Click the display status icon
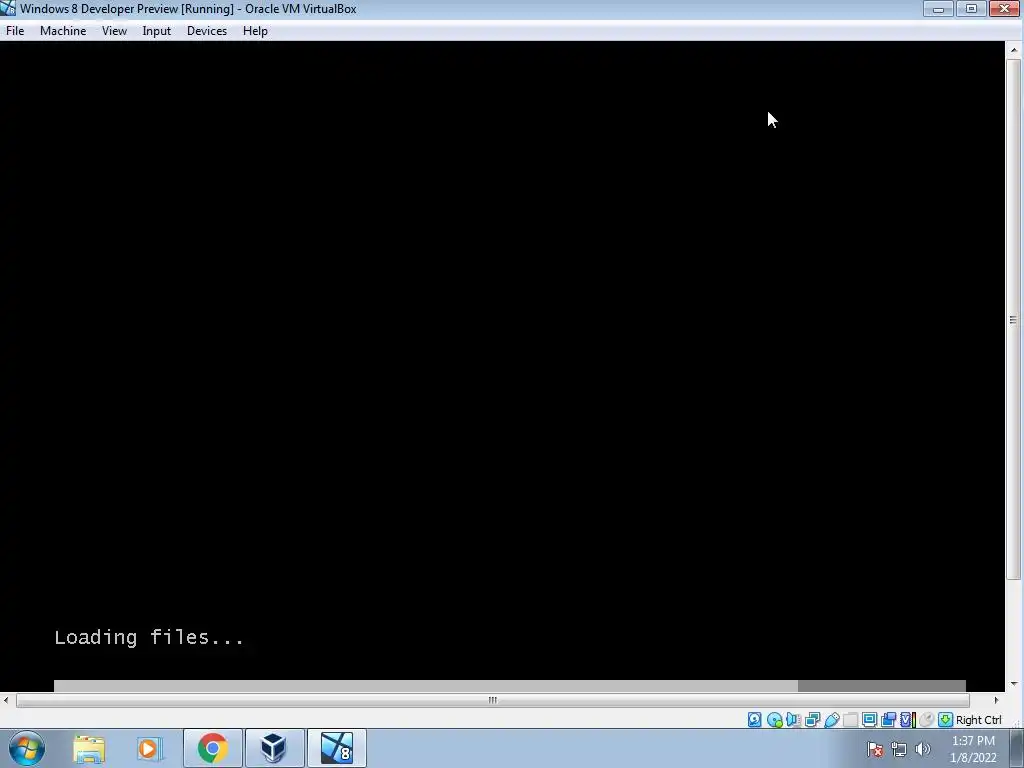Image resolution: width=1024 pixels, height=768 pixels. pyautogui.click(x=869, y=720)
